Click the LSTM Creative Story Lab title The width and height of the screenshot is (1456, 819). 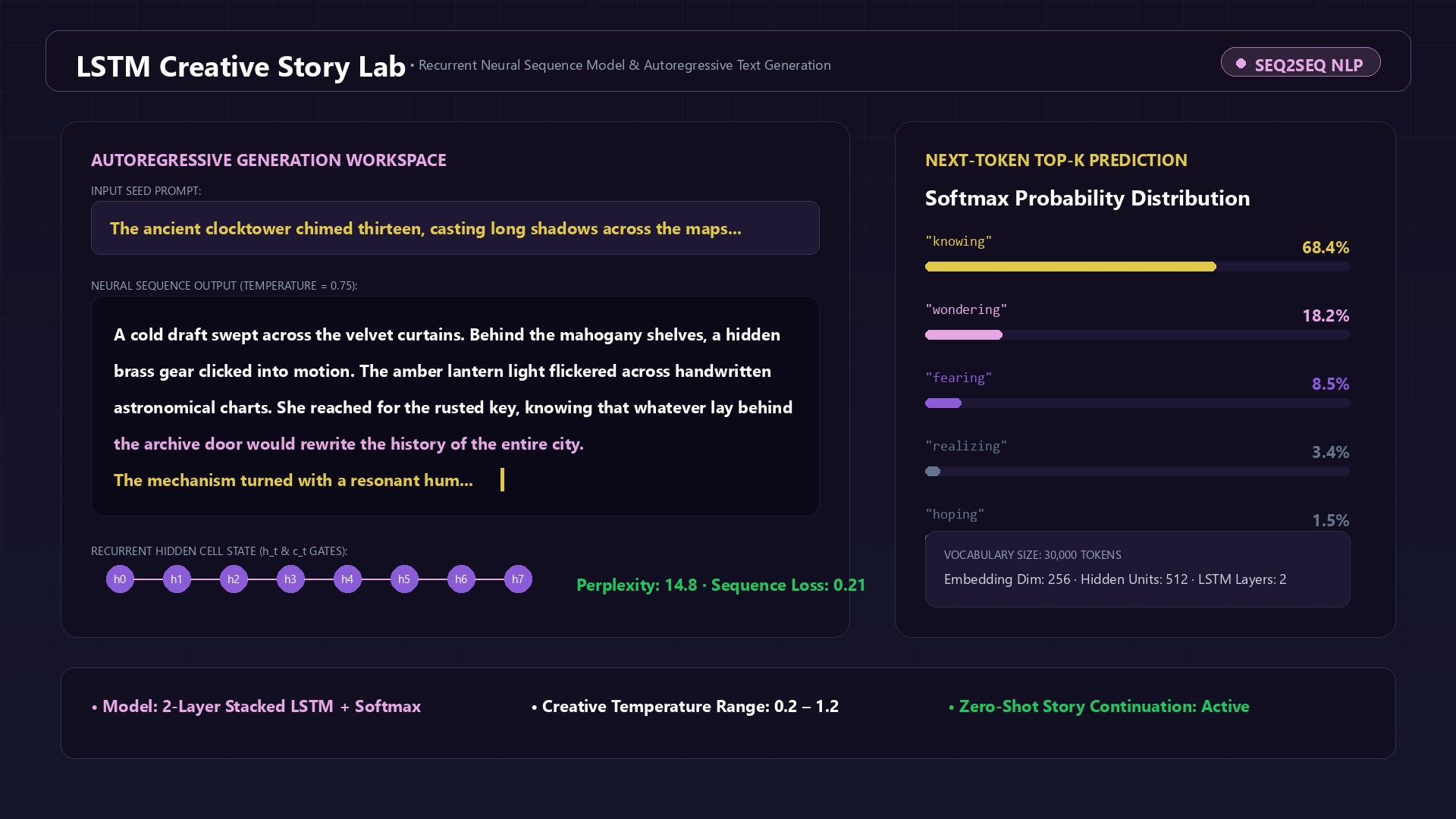241,66
